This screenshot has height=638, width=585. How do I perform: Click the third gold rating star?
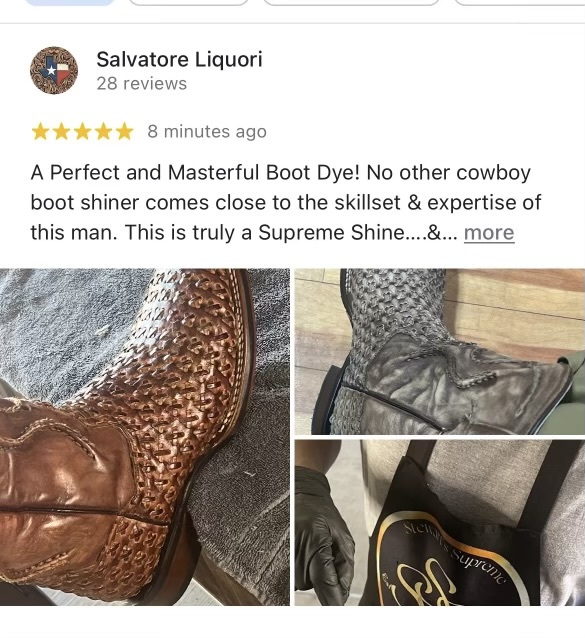[83, 132]
